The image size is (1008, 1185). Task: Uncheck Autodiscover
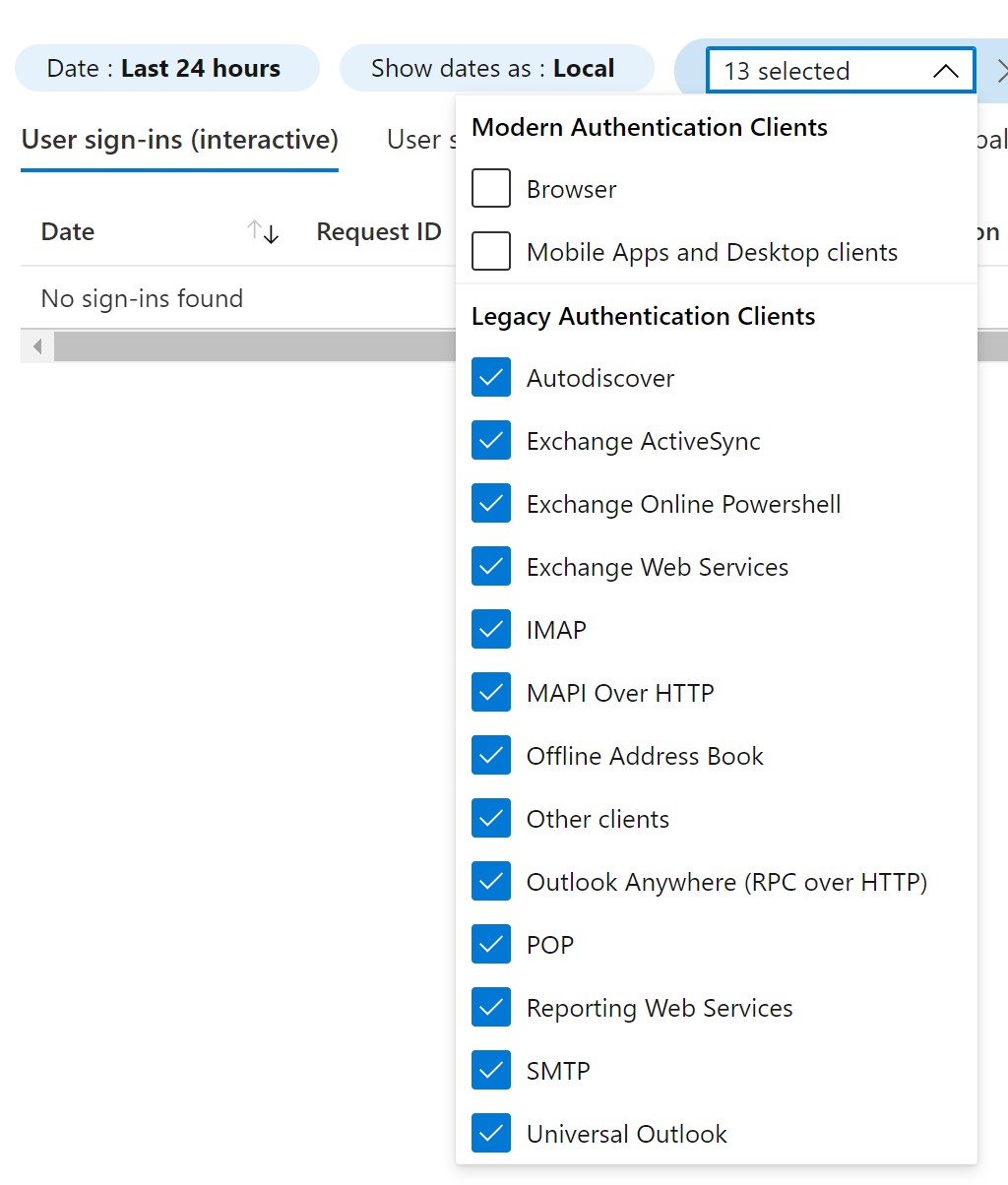490,377
